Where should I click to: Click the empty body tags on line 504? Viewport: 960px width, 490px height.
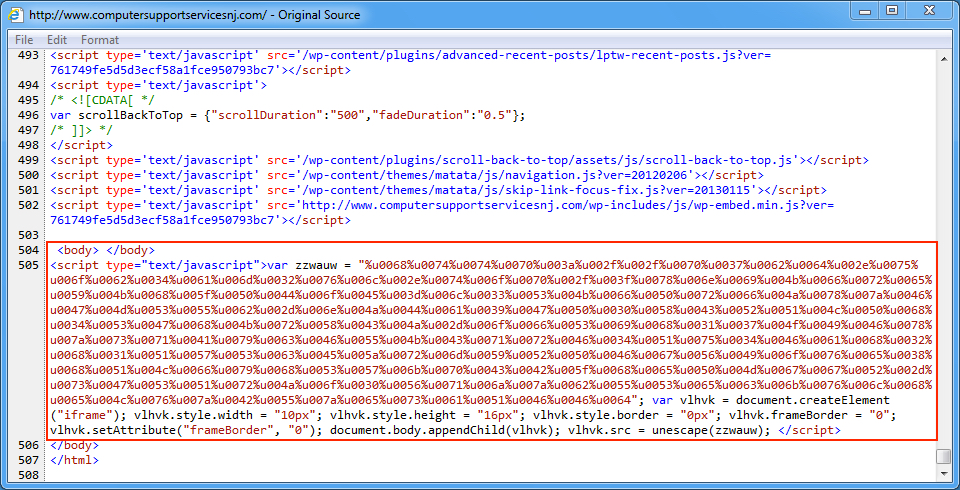pos(106,250)
